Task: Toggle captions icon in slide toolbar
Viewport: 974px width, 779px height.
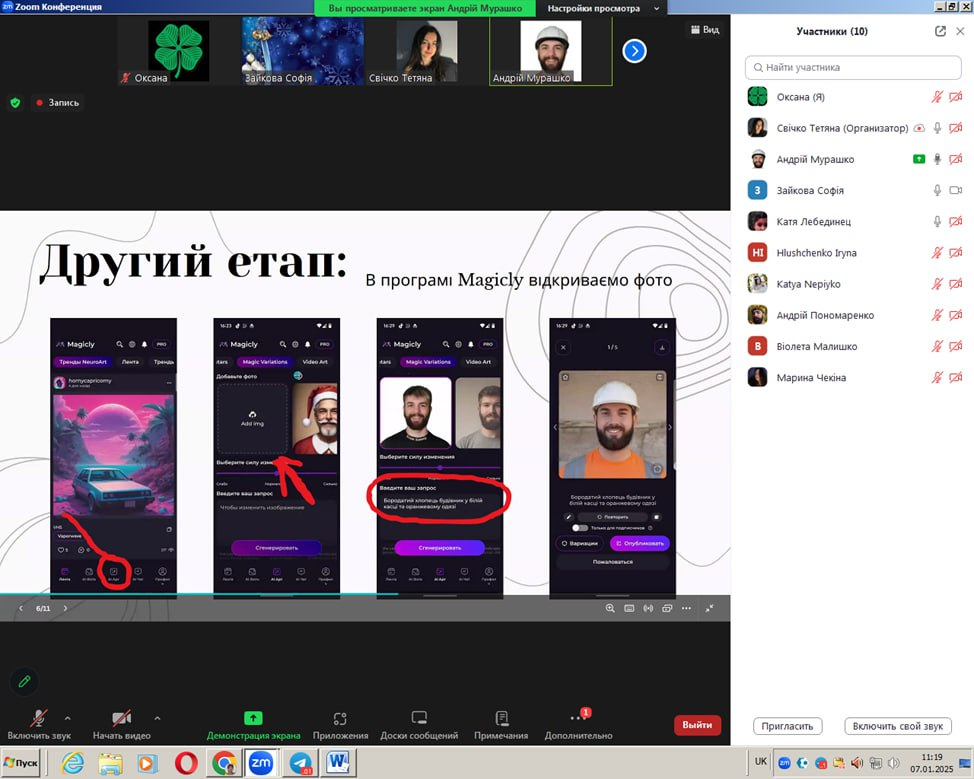Action: (629, 608)
